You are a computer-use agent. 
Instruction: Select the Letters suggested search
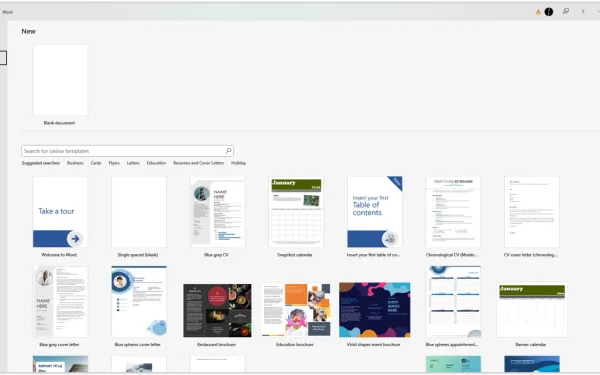point(133,163)
